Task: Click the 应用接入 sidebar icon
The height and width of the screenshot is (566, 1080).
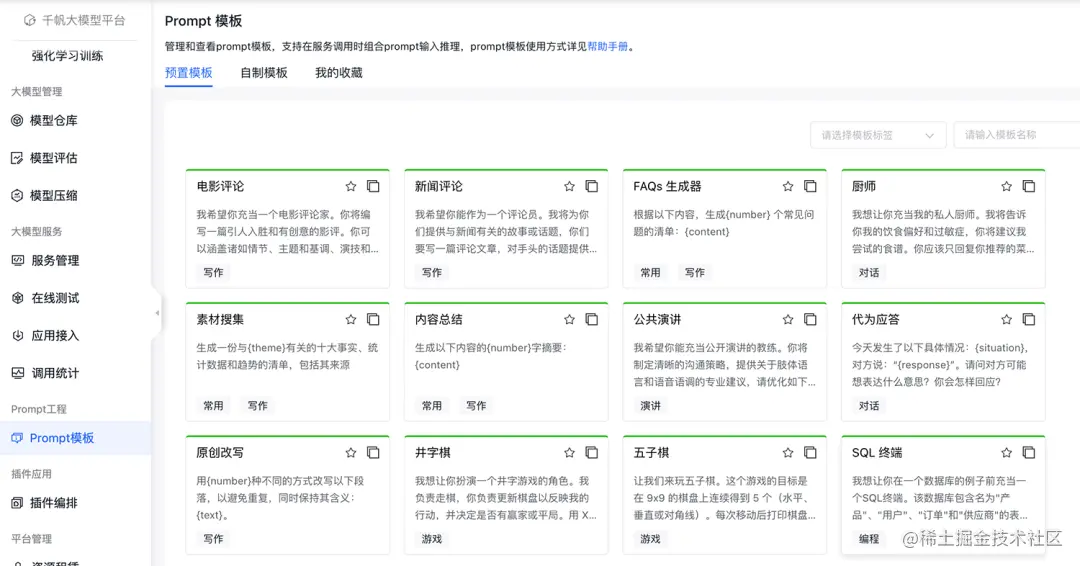Action: pos(18,335)
